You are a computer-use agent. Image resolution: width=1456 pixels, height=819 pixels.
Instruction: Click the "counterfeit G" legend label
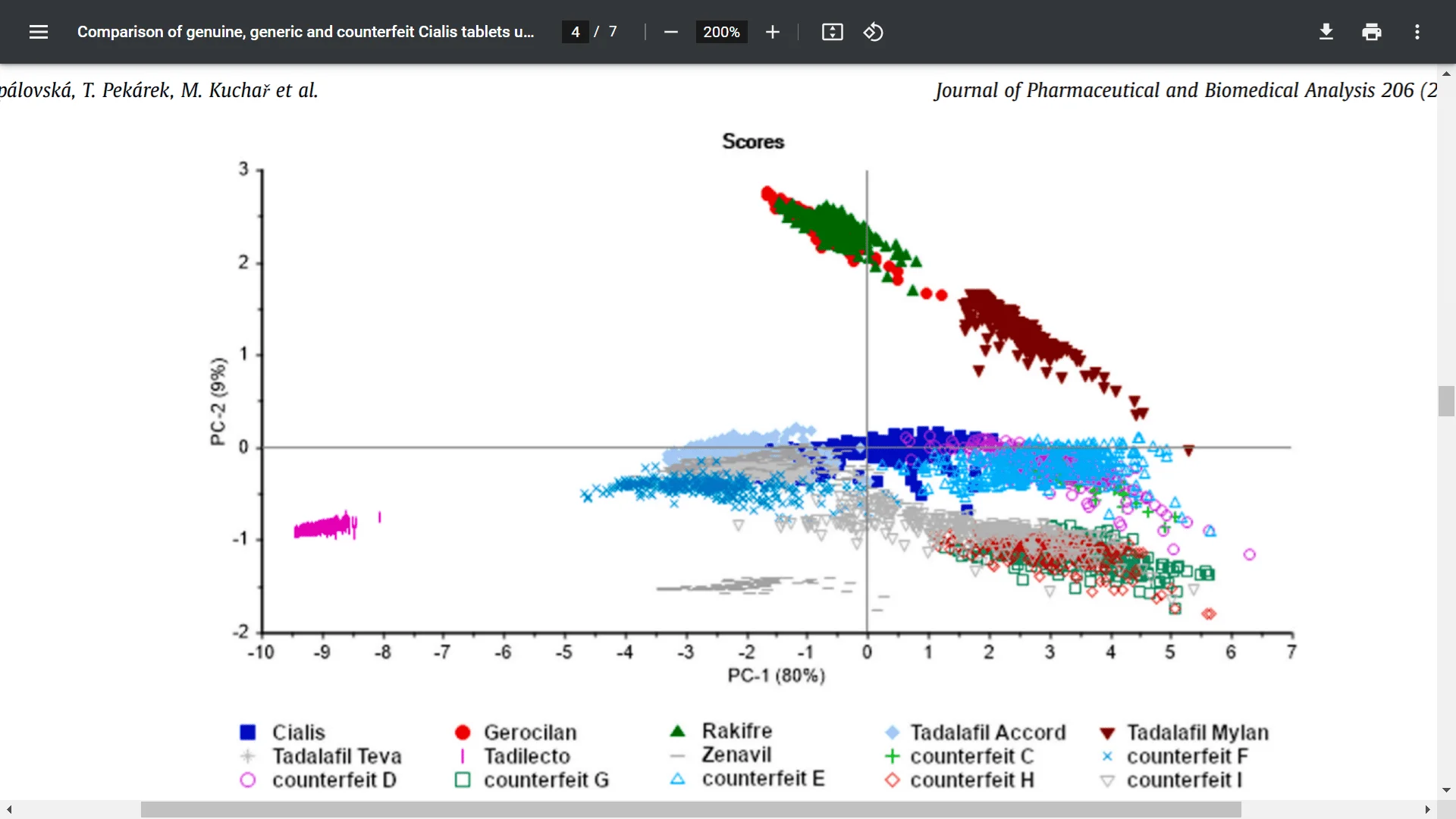coord(547,780)
